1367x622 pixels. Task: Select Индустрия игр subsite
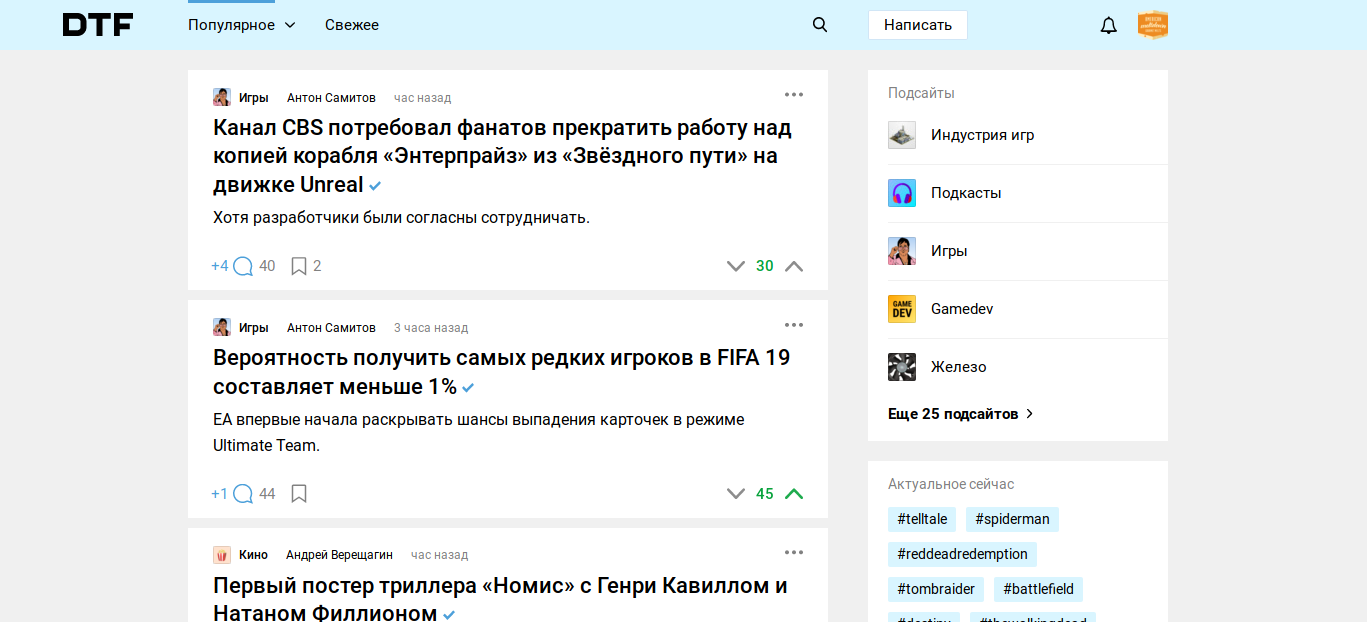982,135
